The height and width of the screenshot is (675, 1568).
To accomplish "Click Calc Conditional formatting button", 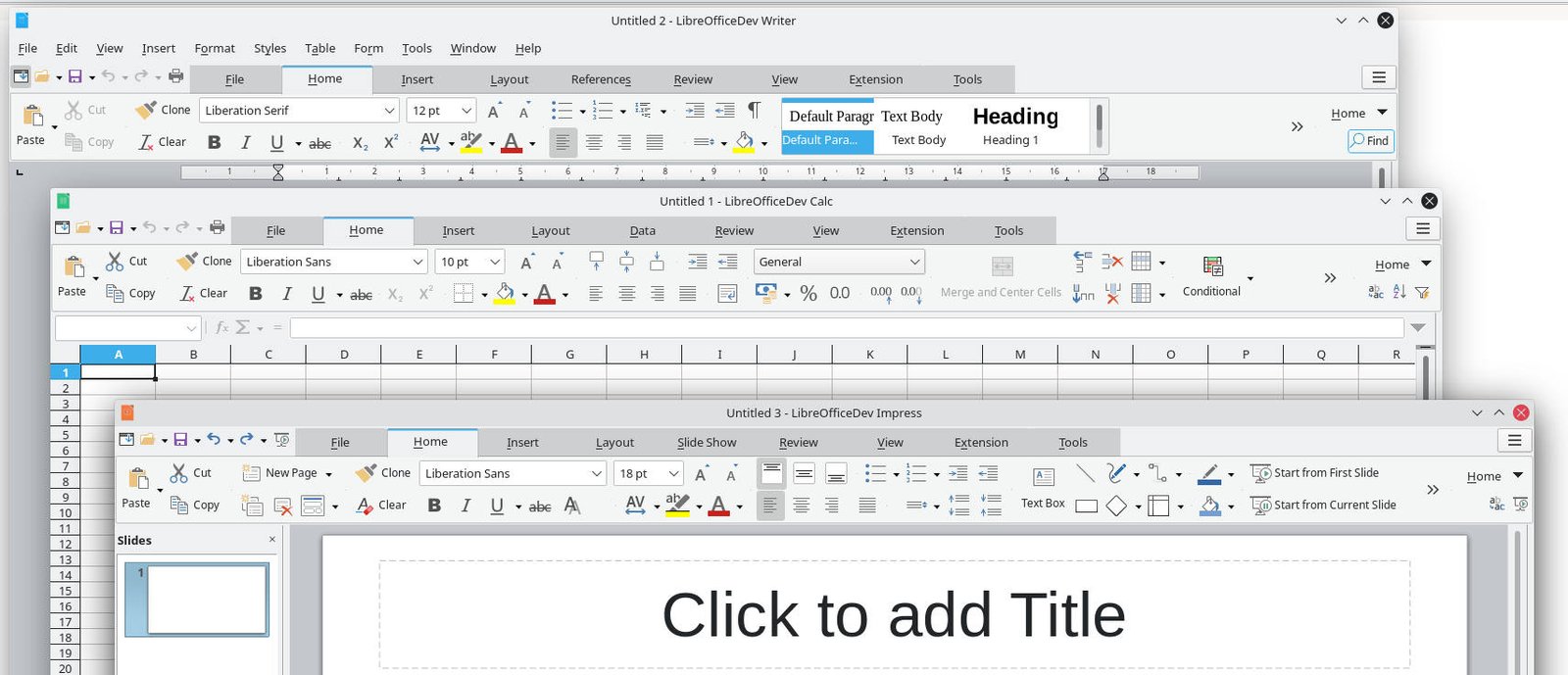I will coord(1212,277).
